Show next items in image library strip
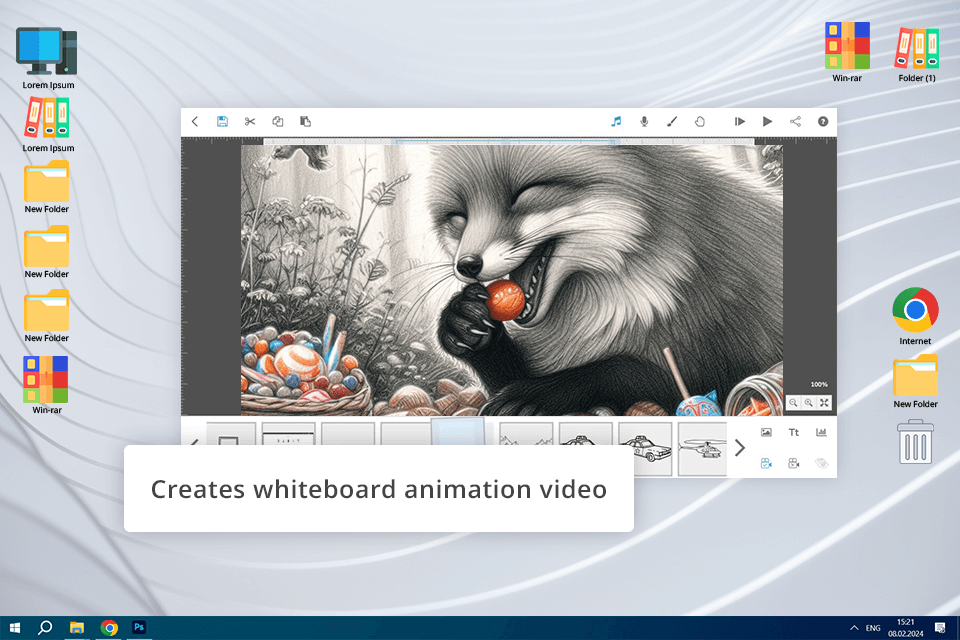This screenshot has height=640, width=960. (x=740, y=448)
